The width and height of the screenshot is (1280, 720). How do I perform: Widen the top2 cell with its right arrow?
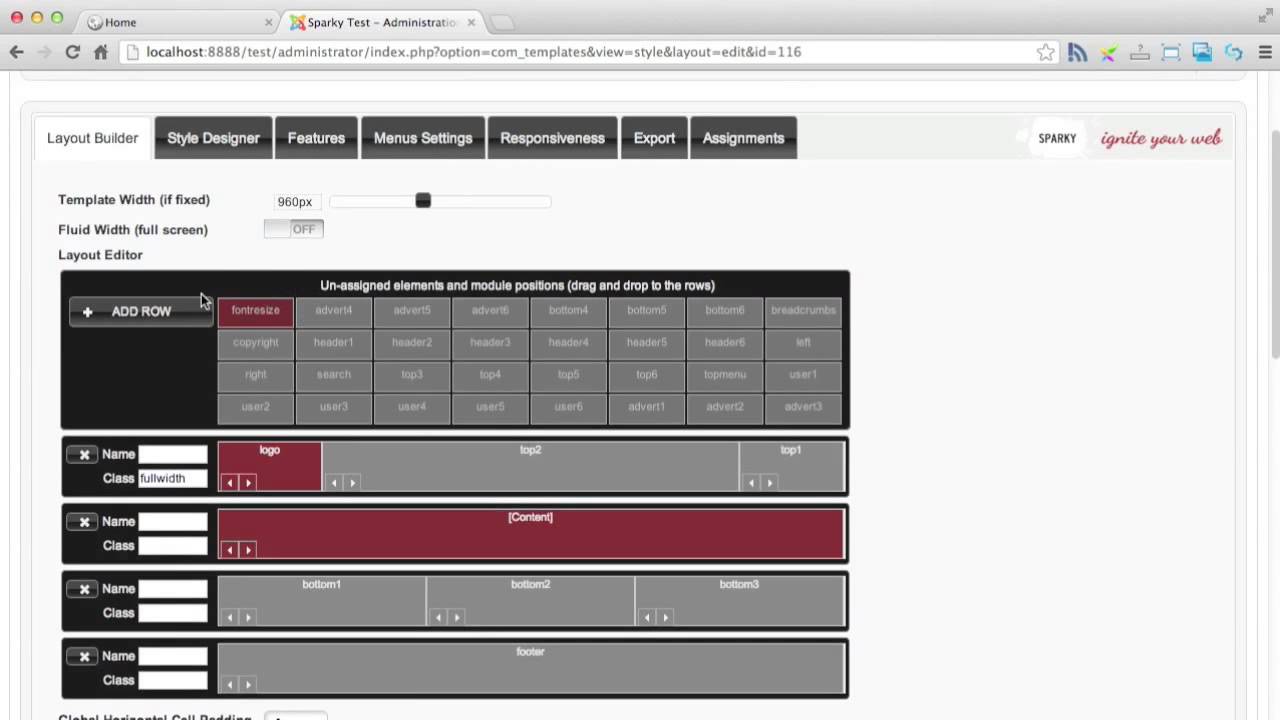[x=352, y=483]
